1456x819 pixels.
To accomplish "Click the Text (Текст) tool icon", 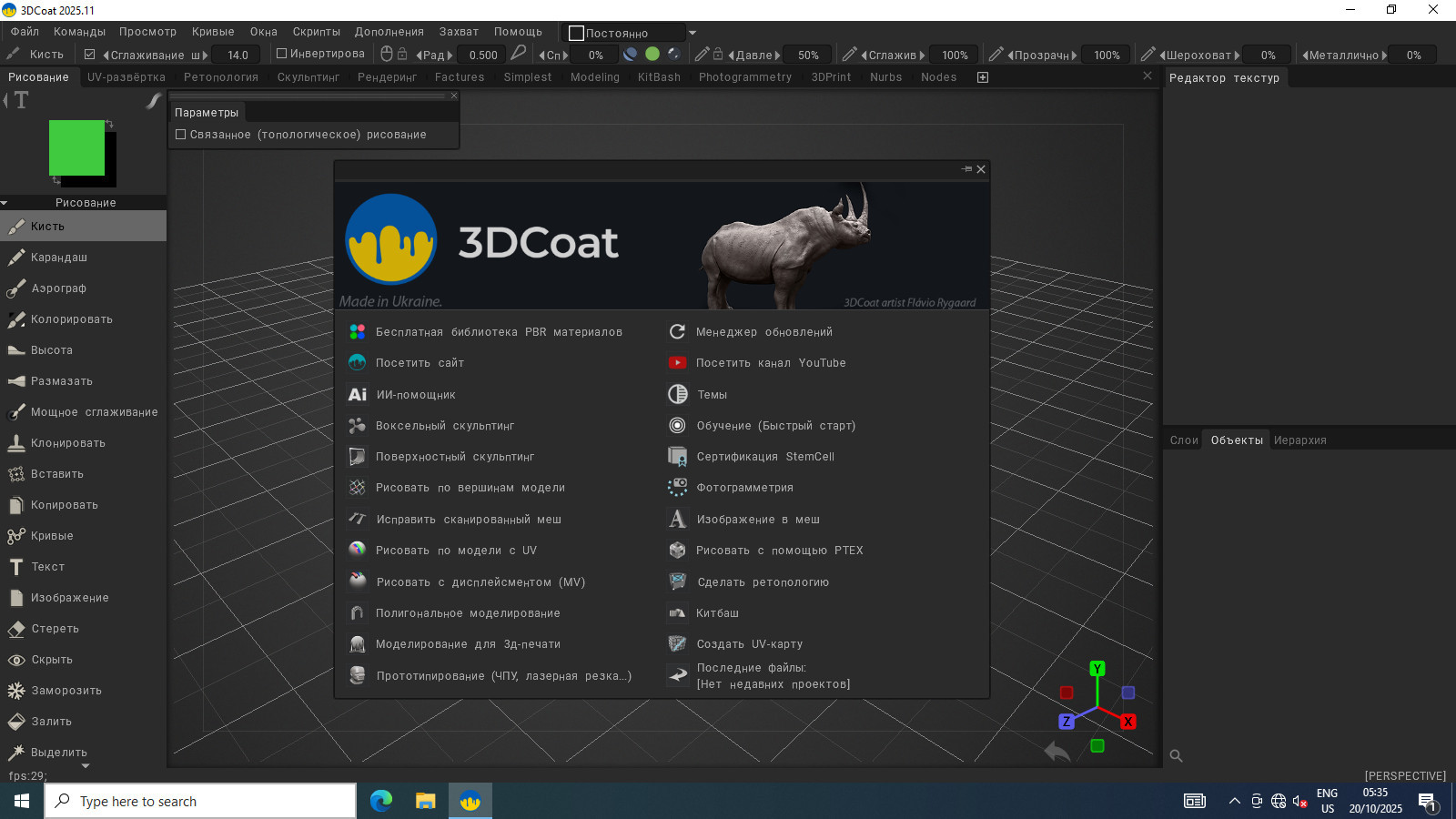I will (16, 567).
